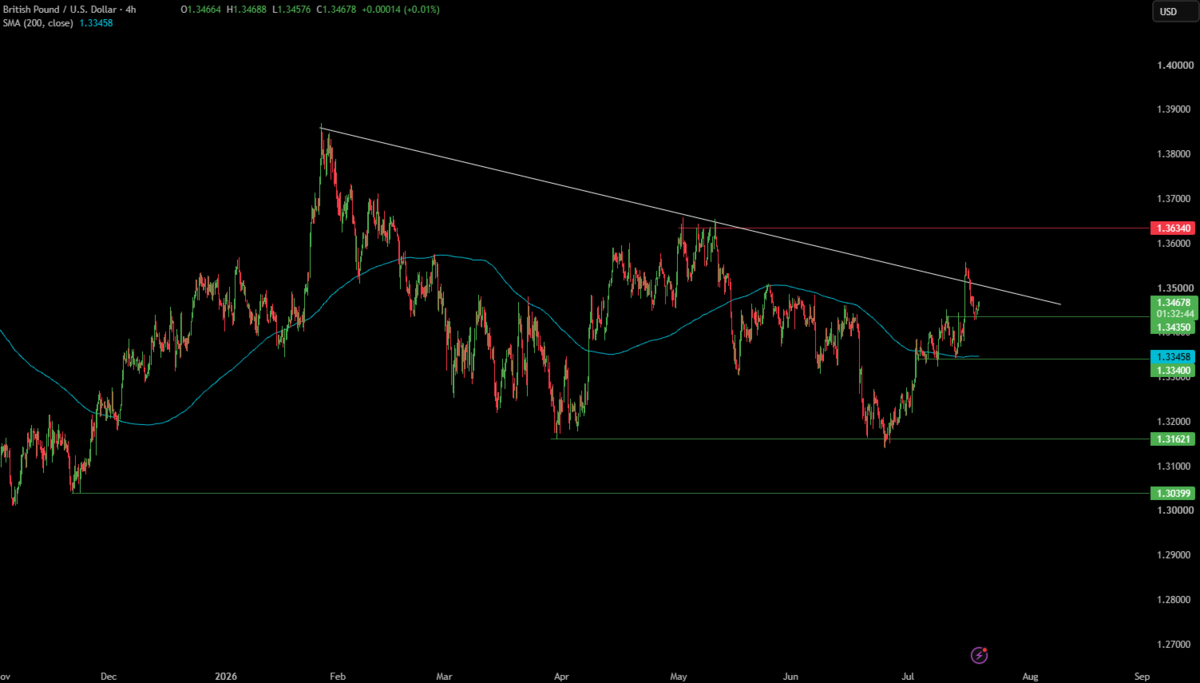Image resolution: width=1200 pixels, height=683 pixels.
Task: Select the 1.27000 level on price scale
Action: point(1172,645)
